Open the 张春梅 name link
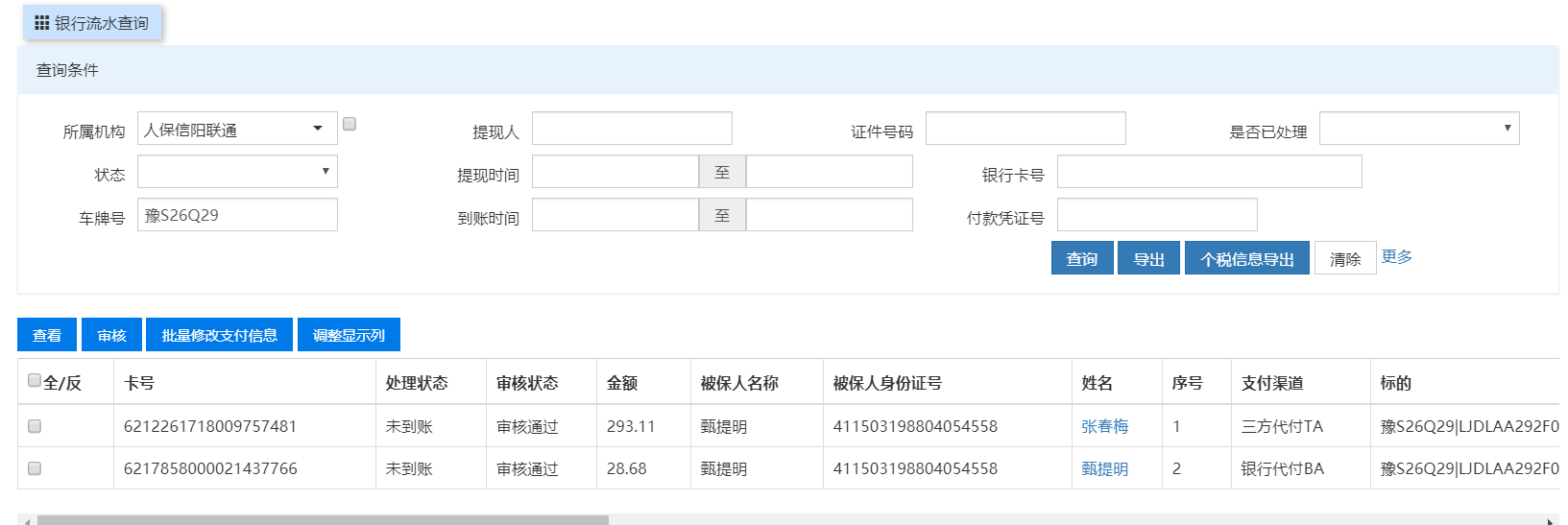This screenshot has height=525, width=1568. pos(1104,426)
